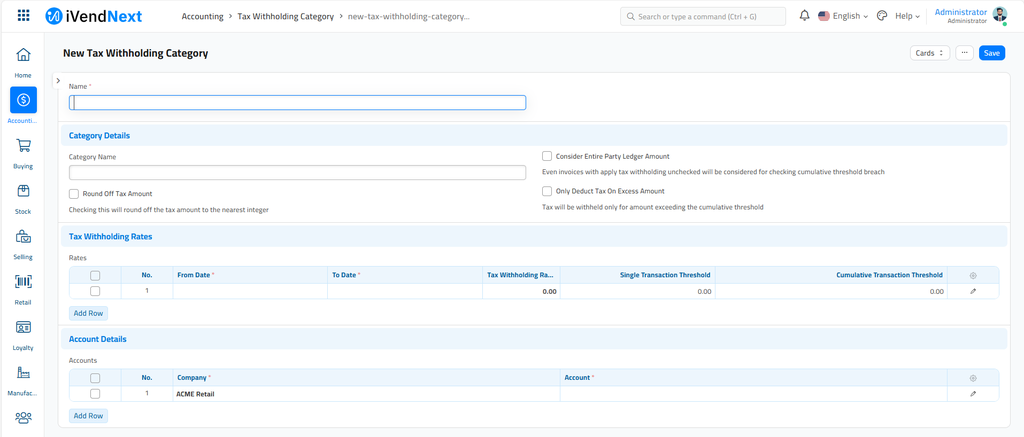Click the apps grid launcher icon

point(24,16)
